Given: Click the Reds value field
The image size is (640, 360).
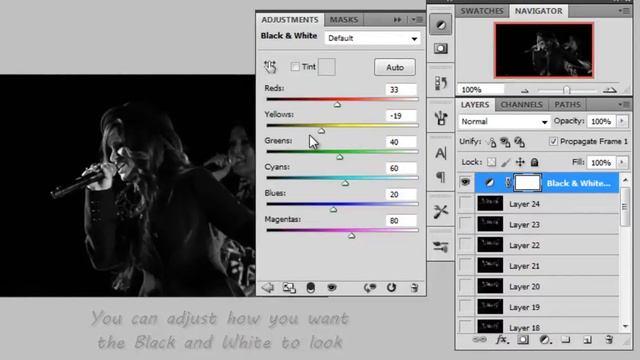Looking at the screenshot, I should point(401,89).
